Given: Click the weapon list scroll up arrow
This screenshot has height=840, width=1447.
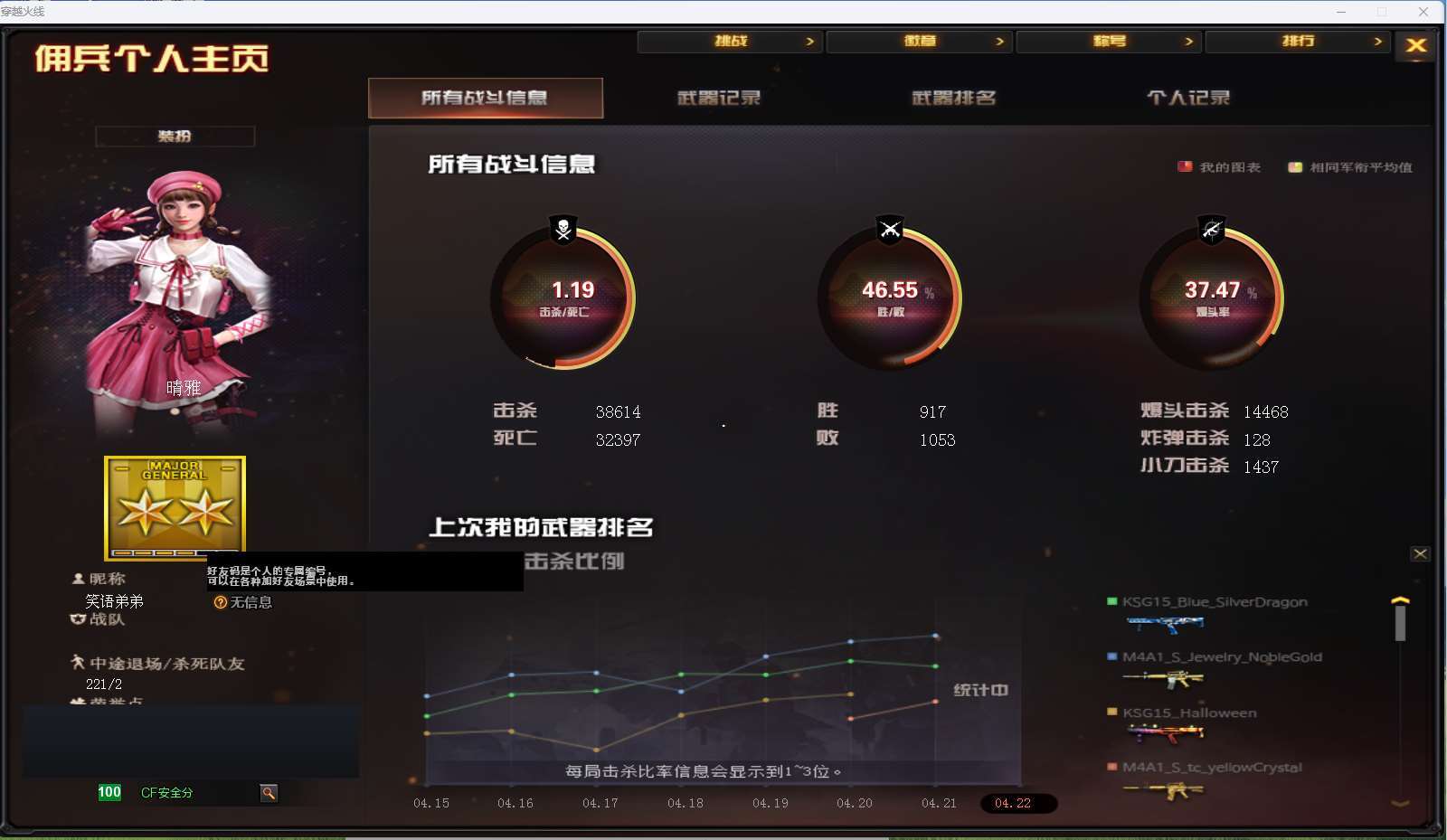Looking at the screenshot, I should pyautogui.click(x=1400, y=600).
